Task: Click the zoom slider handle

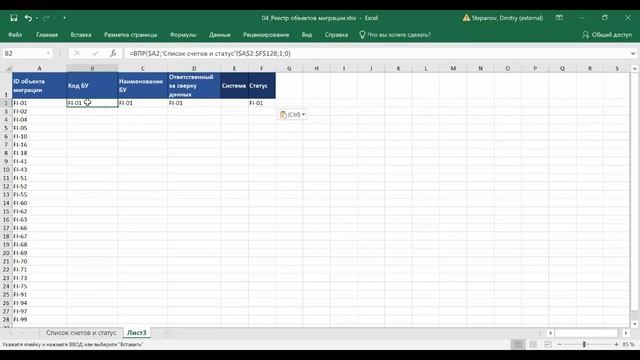Action: click(584, 344)
